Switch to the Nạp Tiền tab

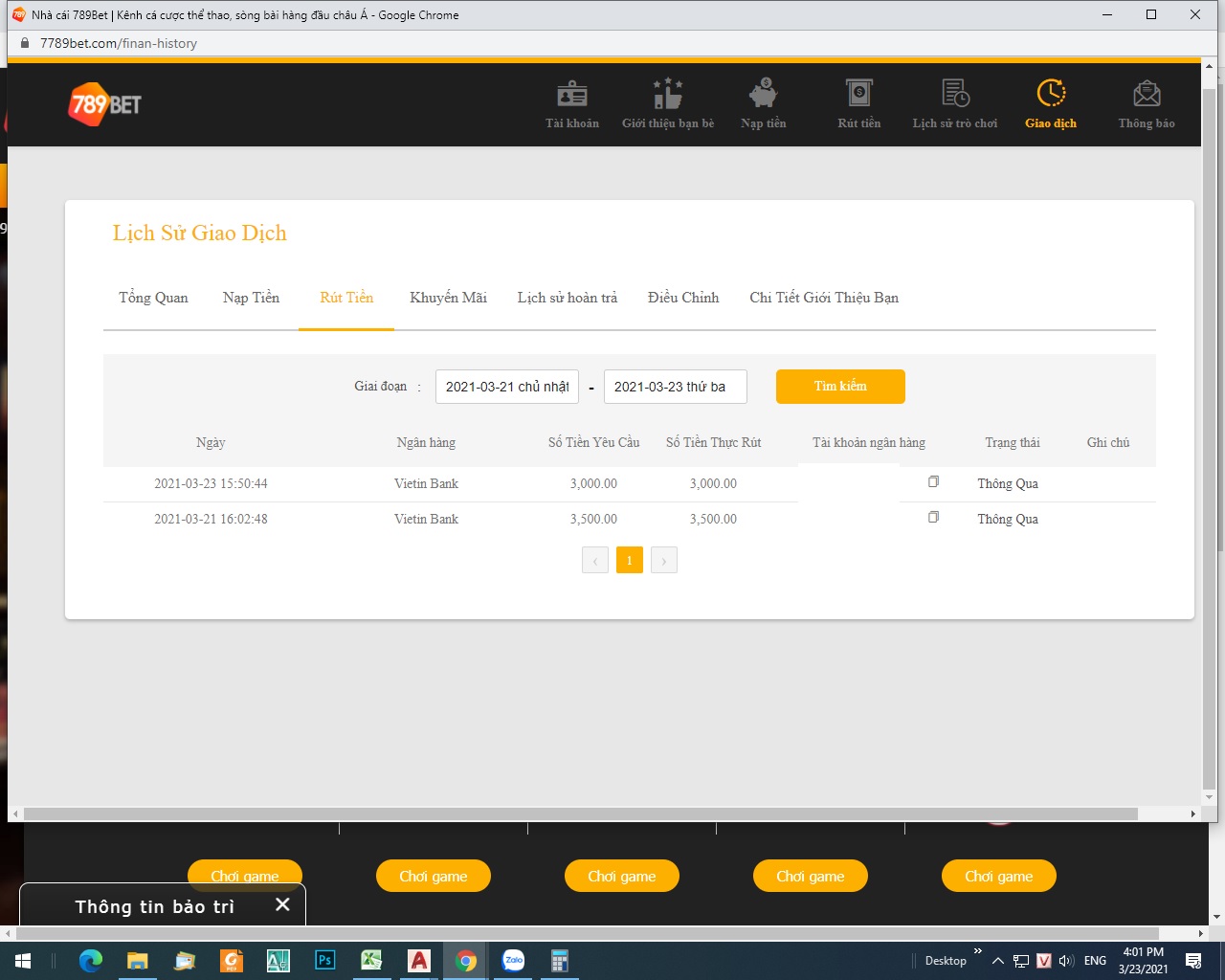(x=251, y=298)
